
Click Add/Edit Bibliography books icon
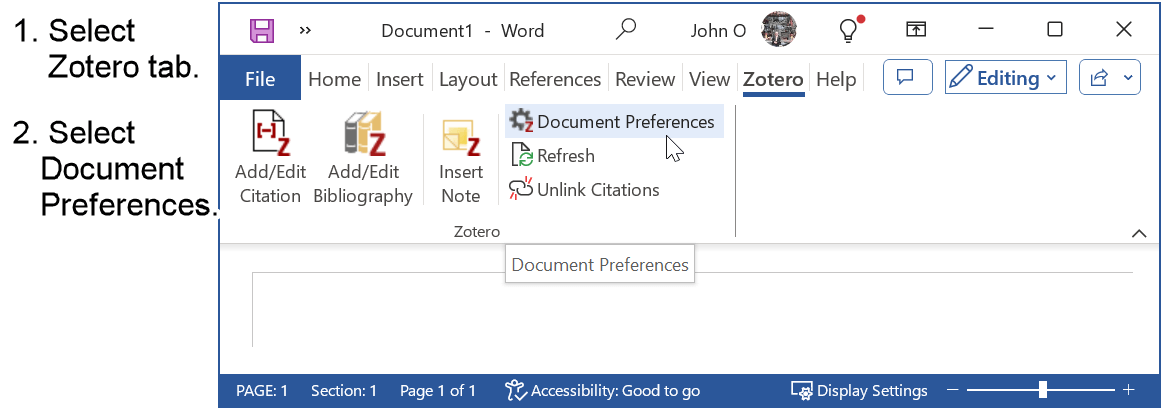(x=365, y=133)
